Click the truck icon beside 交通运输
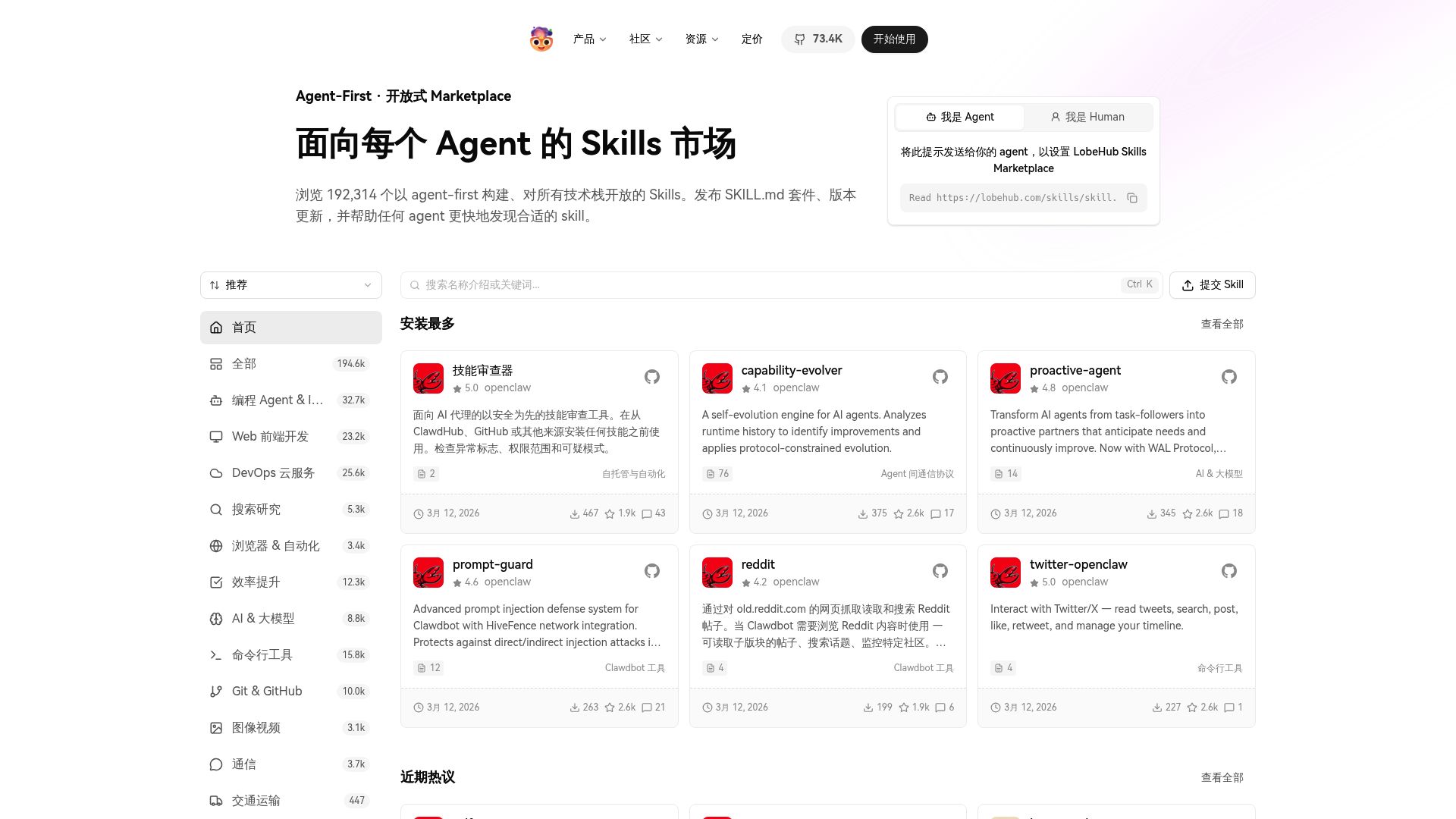Viewport: 1456px width, 819px height. pyautogui.click(x=216, y=801)
